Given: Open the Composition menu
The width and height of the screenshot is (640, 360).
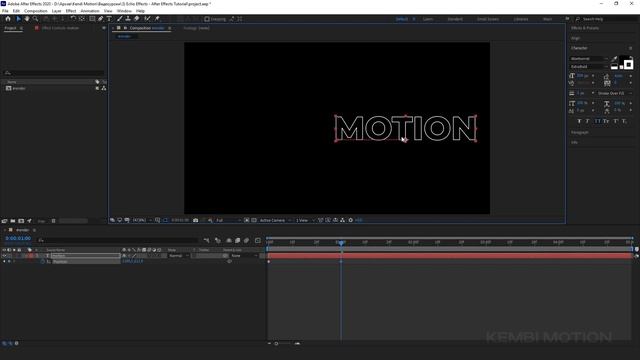Looking at the screenshot, I should click(x=36, y=11).
